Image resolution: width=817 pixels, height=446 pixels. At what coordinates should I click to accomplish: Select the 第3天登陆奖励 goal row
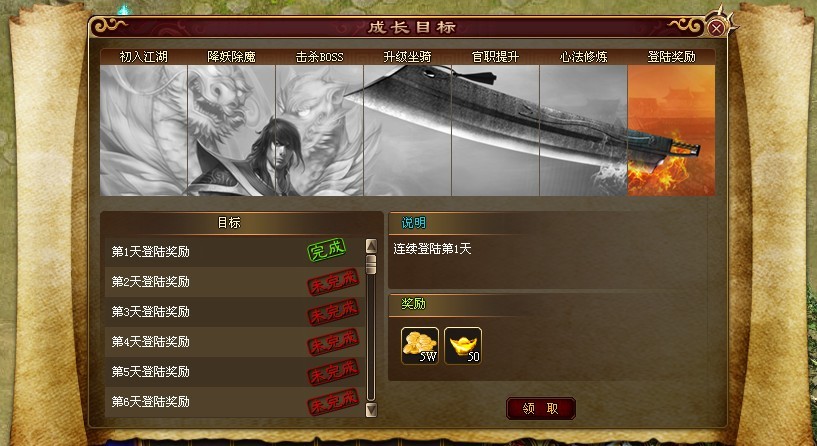[x=234, y=312]
